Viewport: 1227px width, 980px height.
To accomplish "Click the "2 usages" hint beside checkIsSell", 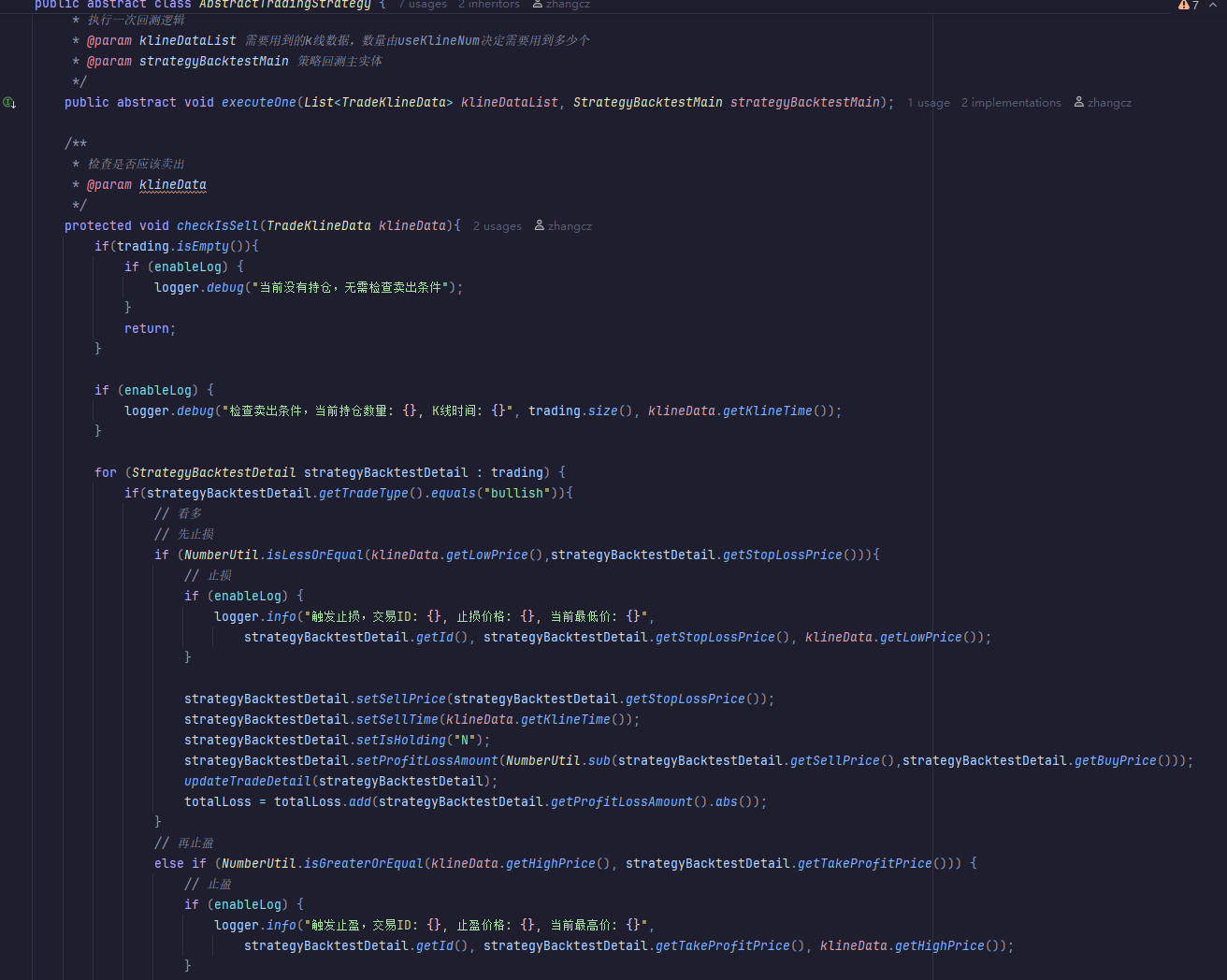I will tap(498, 226).
